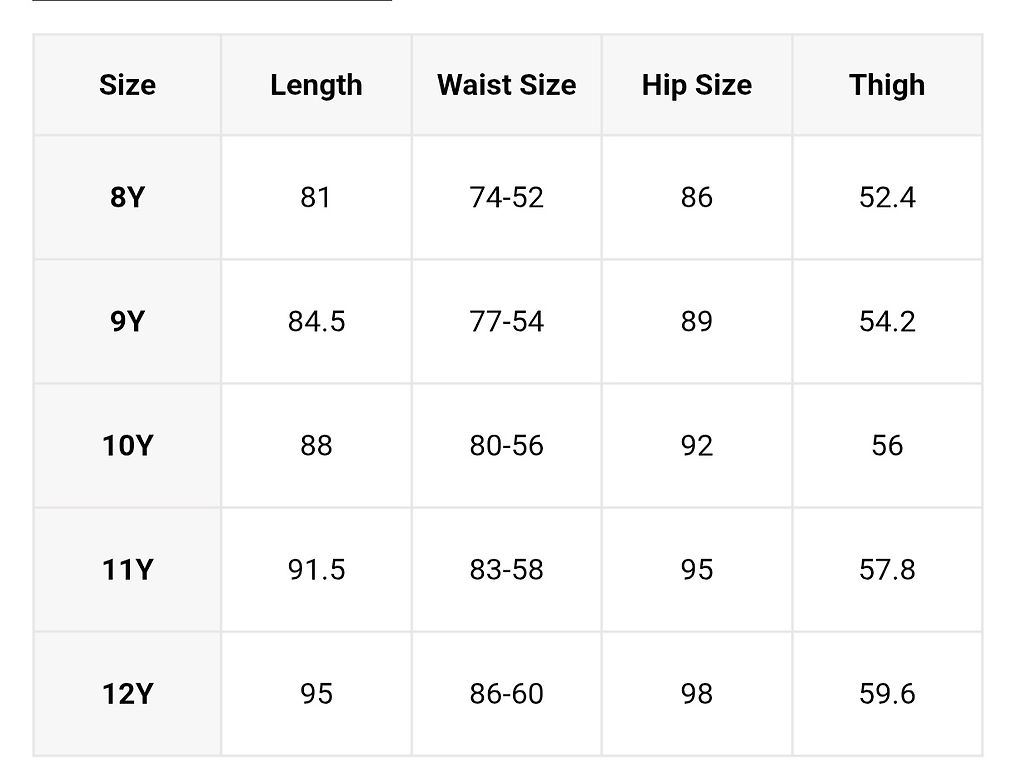The width and height of the screenshot is (1016, 768).
Task: Click the hip size 98 cell
Action: 696,693
